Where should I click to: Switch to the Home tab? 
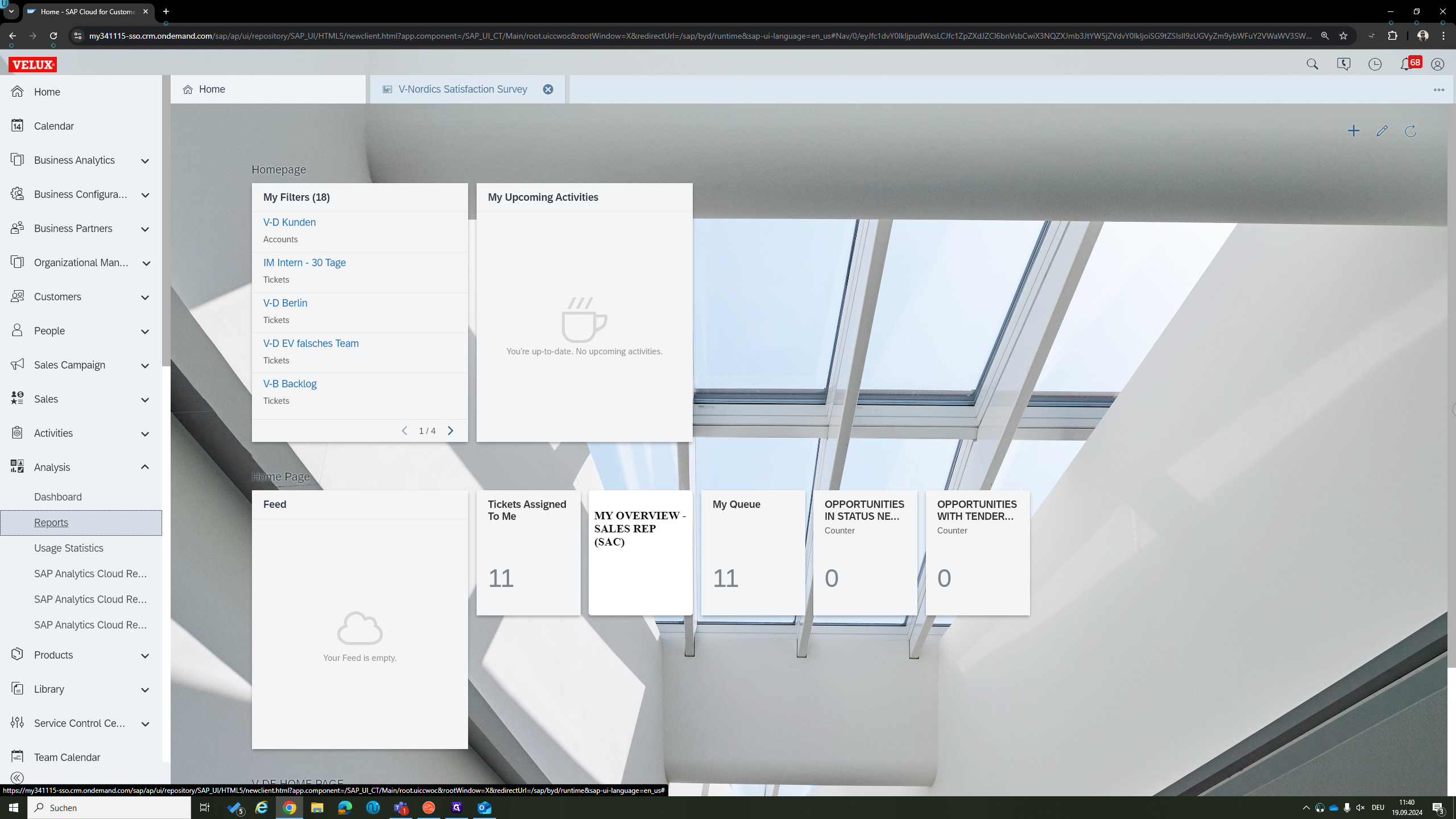(268, 89)
